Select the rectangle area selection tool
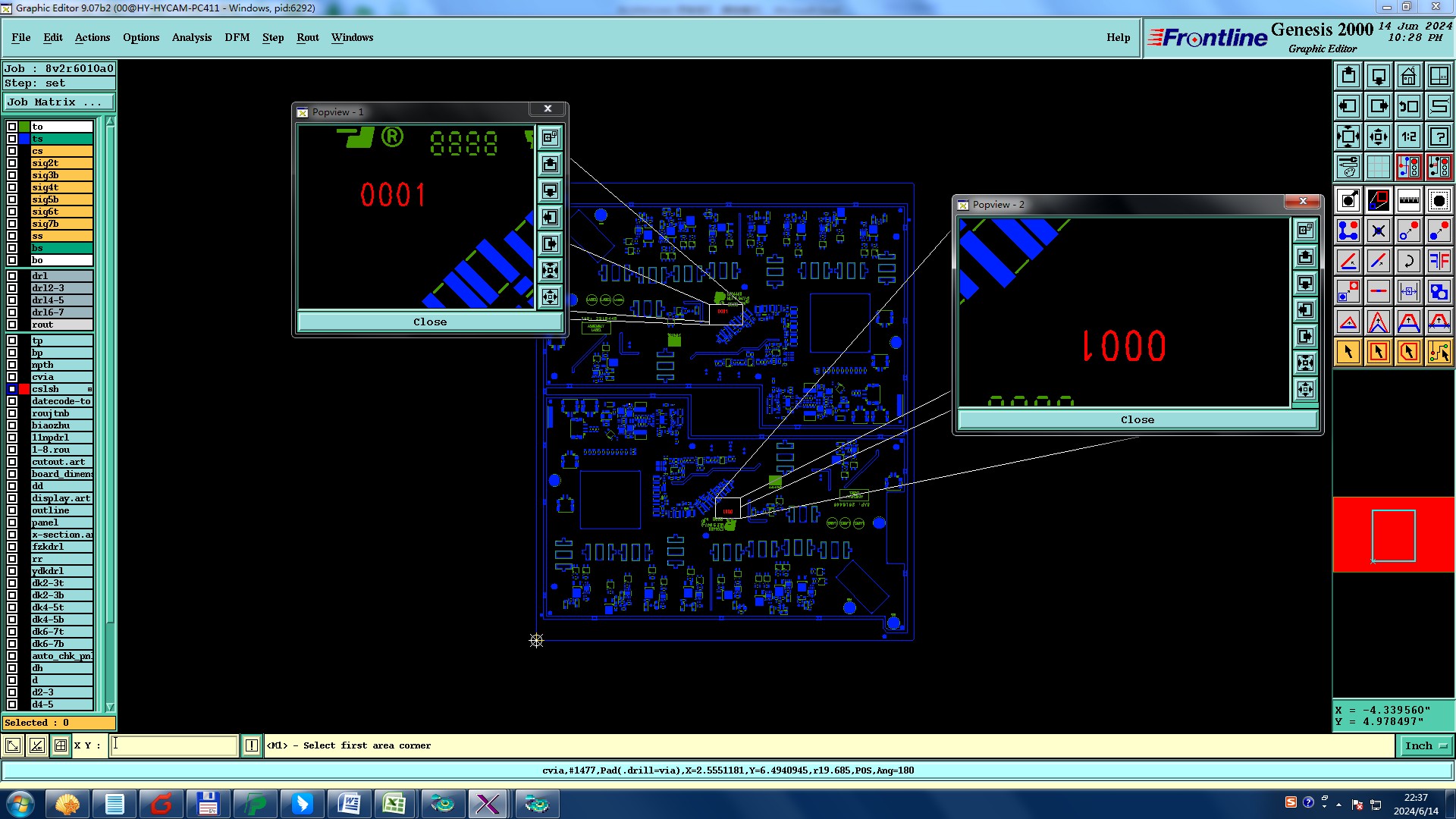The image size is (1456, 819). point(1379,352)
